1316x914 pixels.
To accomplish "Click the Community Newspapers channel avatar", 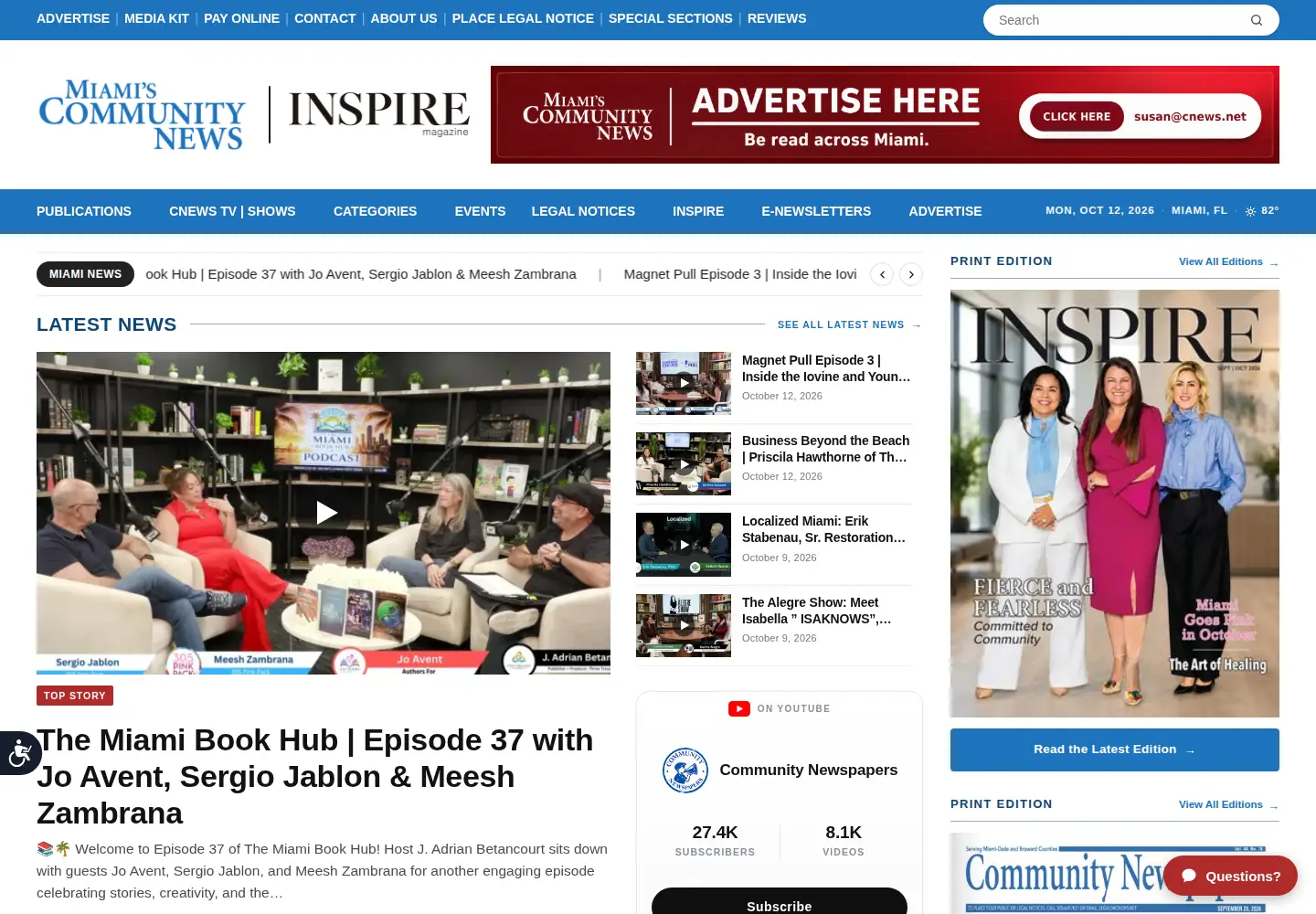I will [685, 770].
